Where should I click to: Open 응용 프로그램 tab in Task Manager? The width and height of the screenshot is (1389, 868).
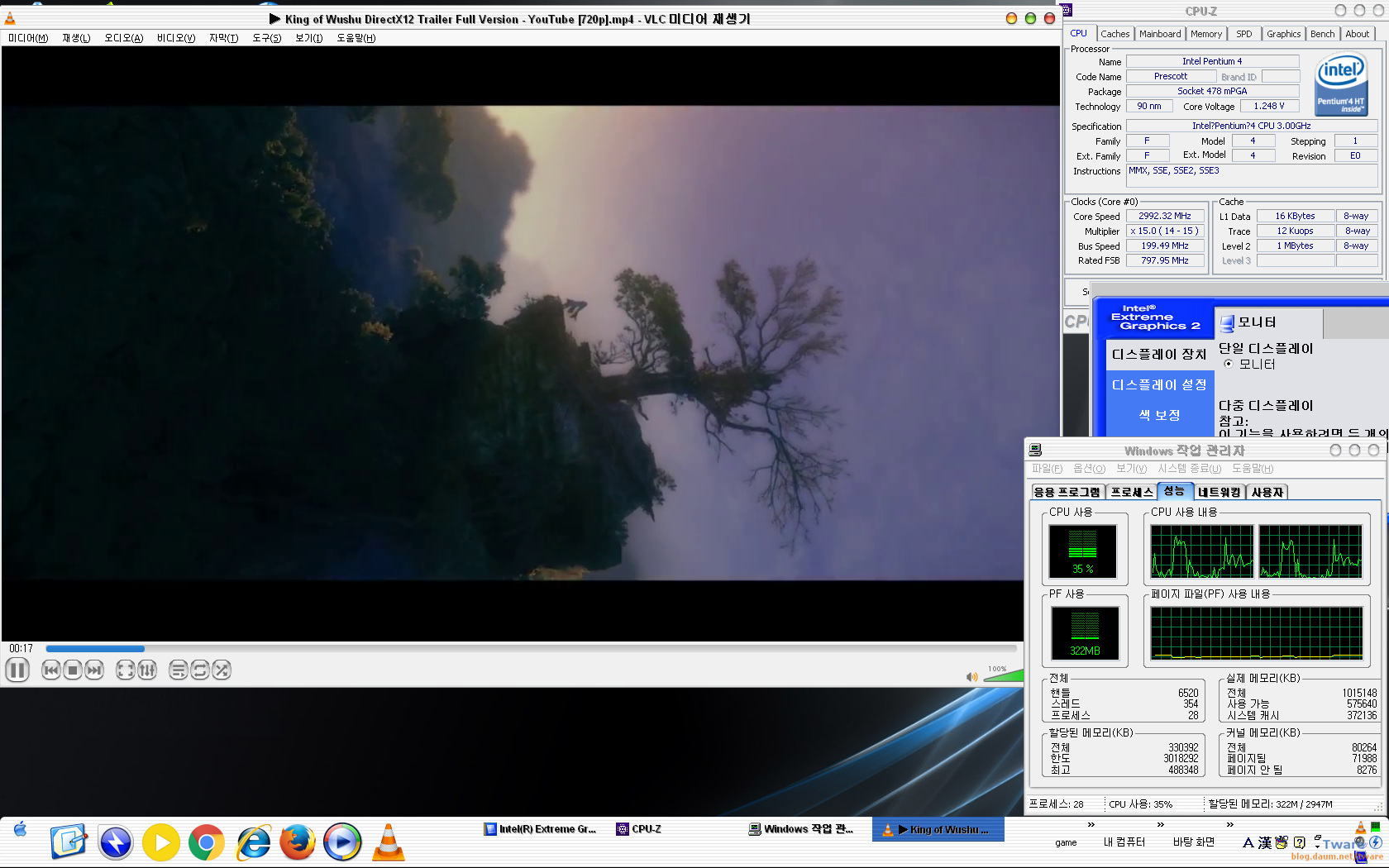click(1067, 492)
